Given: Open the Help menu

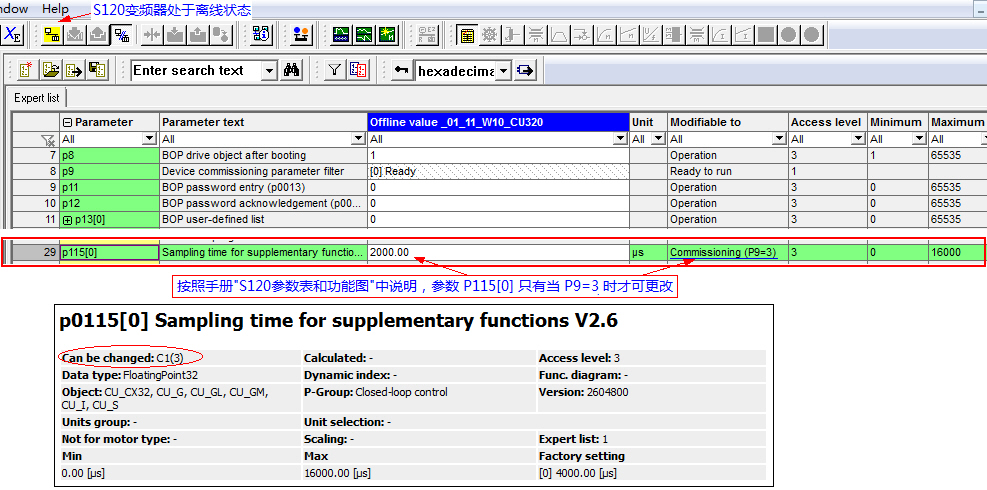Looking at the screenshot, I should (55, 8).
